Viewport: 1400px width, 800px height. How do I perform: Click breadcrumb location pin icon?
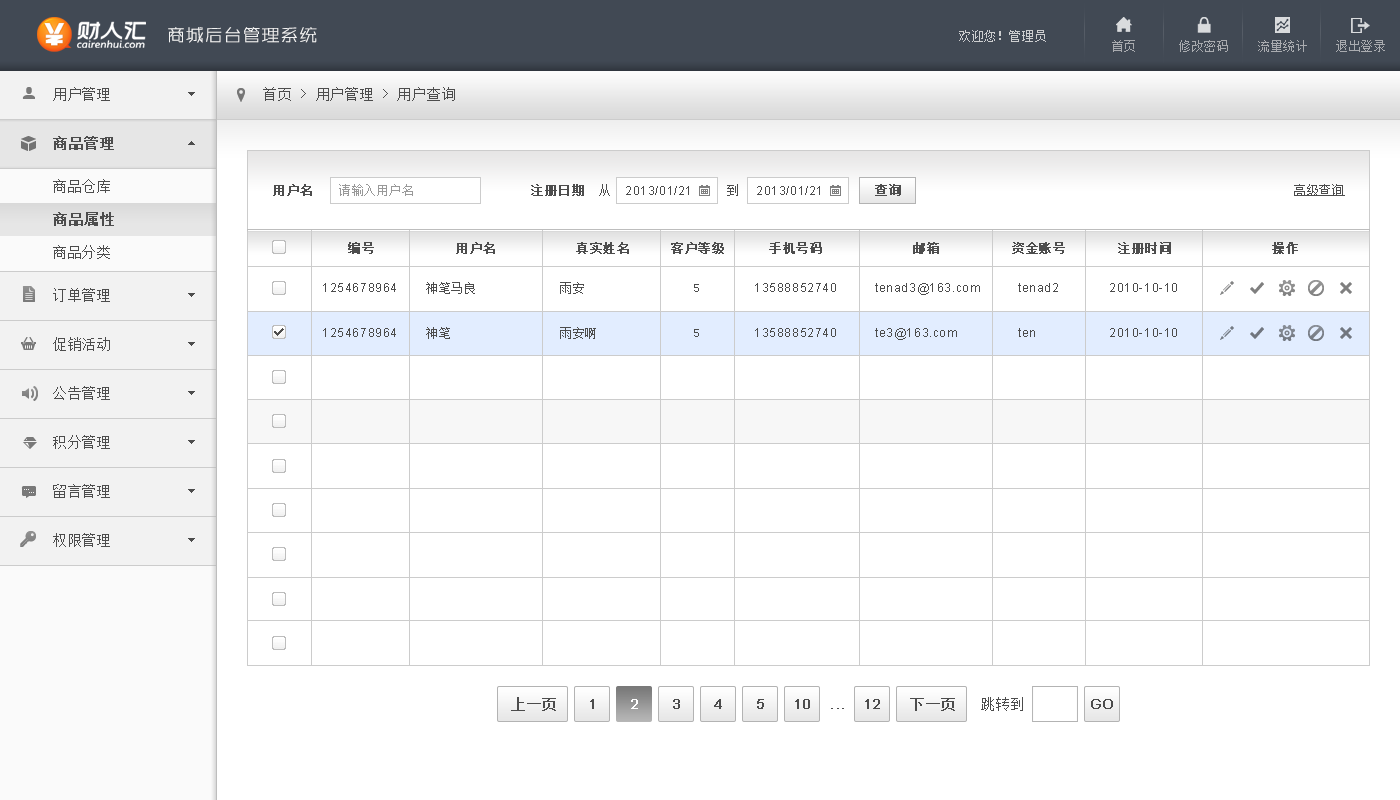[240, 94]
